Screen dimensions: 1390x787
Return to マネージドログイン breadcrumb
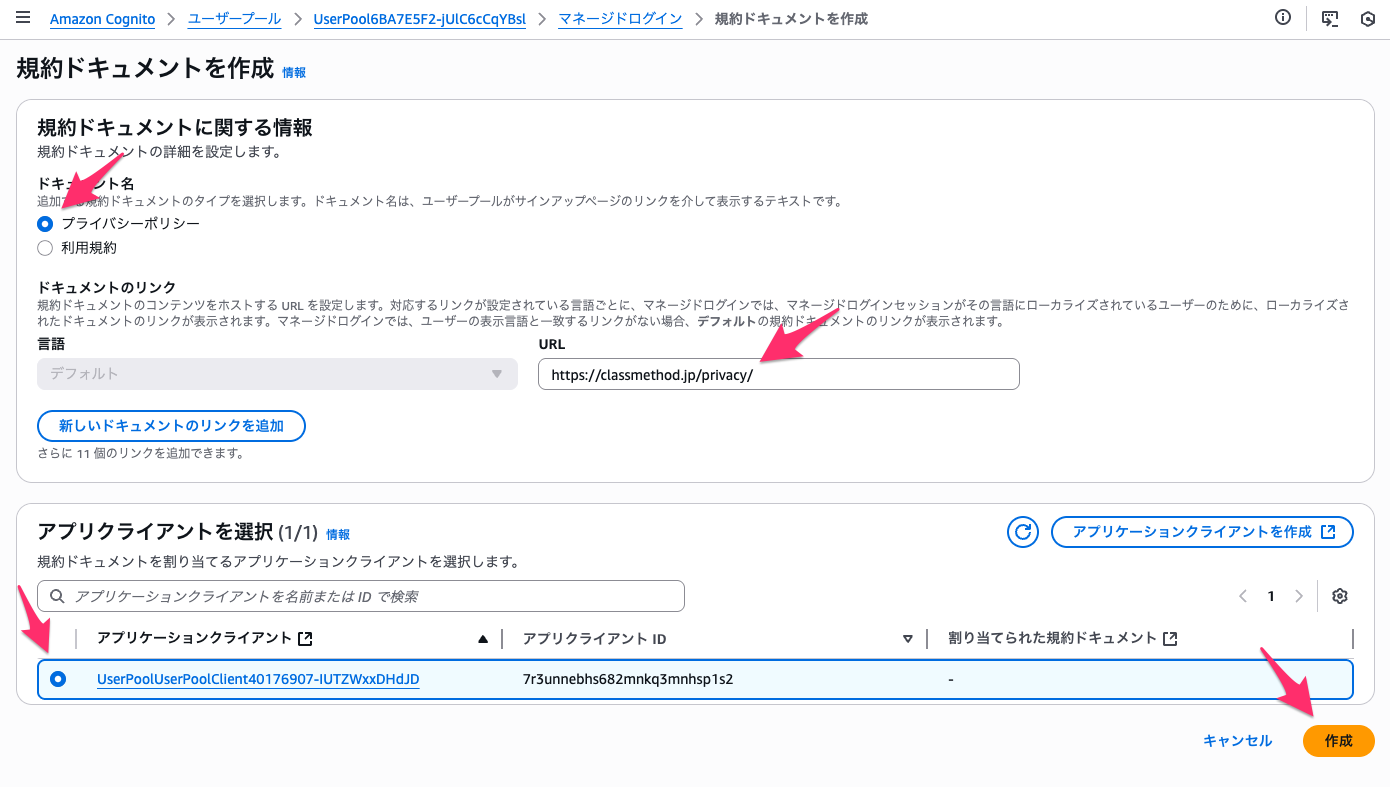click(620, 19)
